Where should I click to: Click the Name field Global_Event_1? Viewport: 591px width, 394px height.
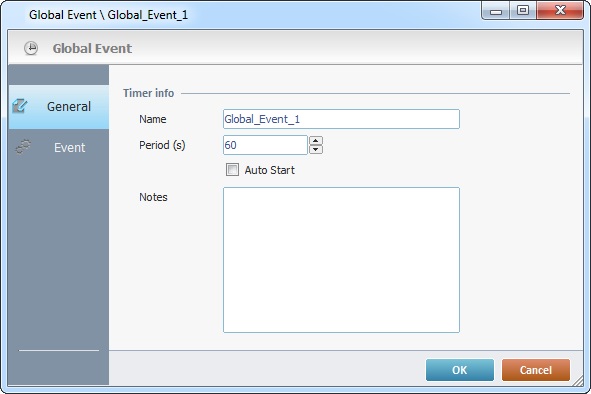click(341, 119)
